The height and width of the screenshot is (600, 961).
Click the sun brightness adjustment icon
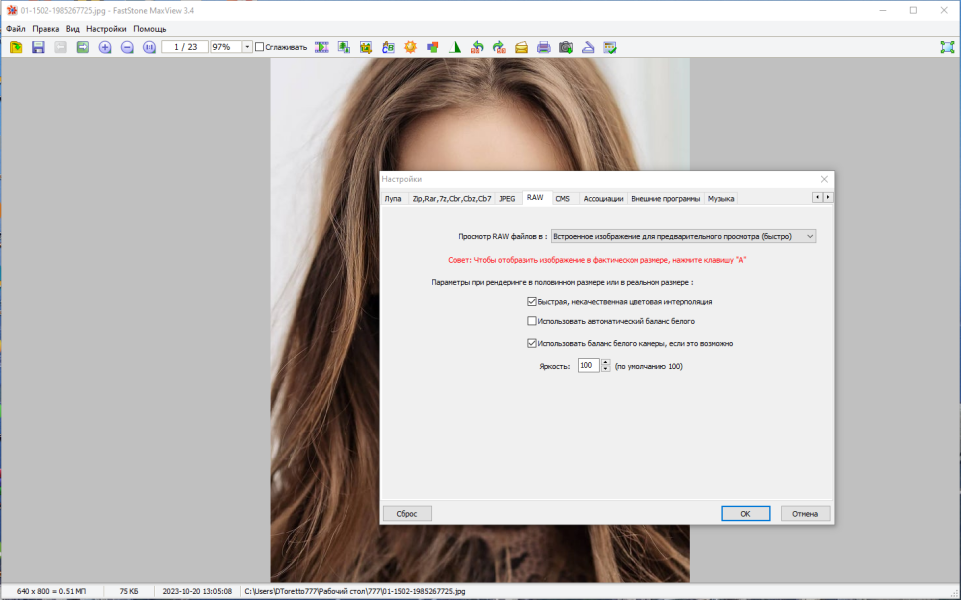410,47
